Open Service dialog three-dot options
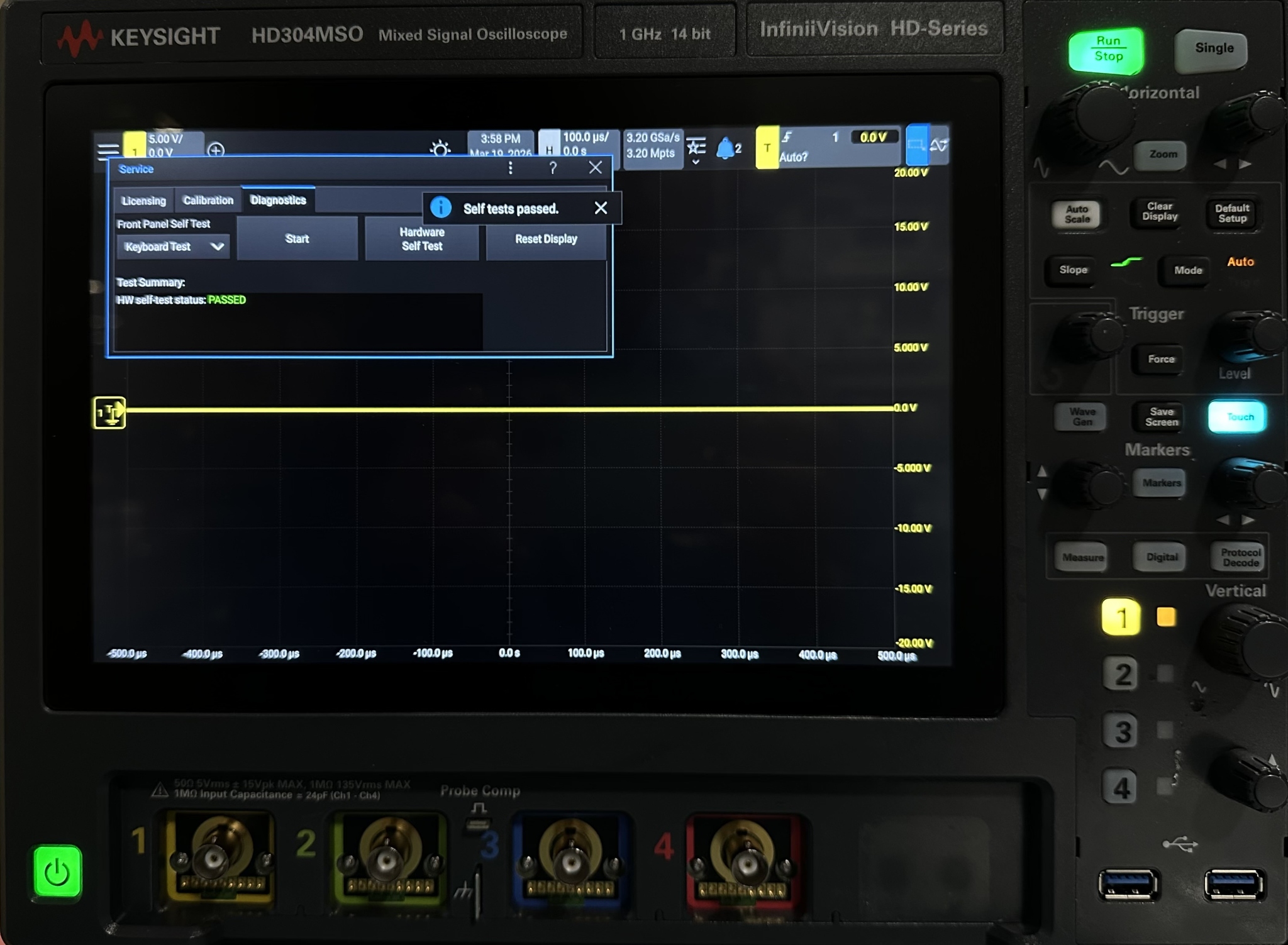This screenshot has width=1288, height=945. point(510,168)
